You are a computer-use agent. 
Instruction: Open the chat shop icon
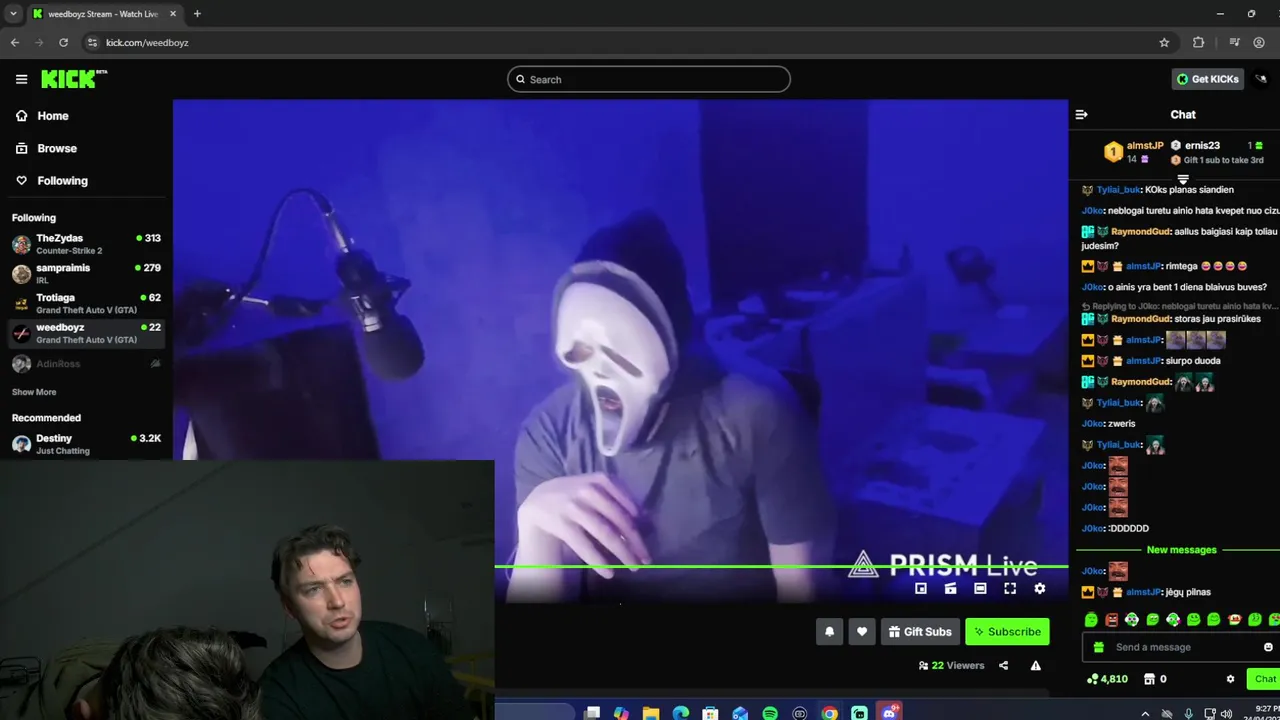(1150, 679)
